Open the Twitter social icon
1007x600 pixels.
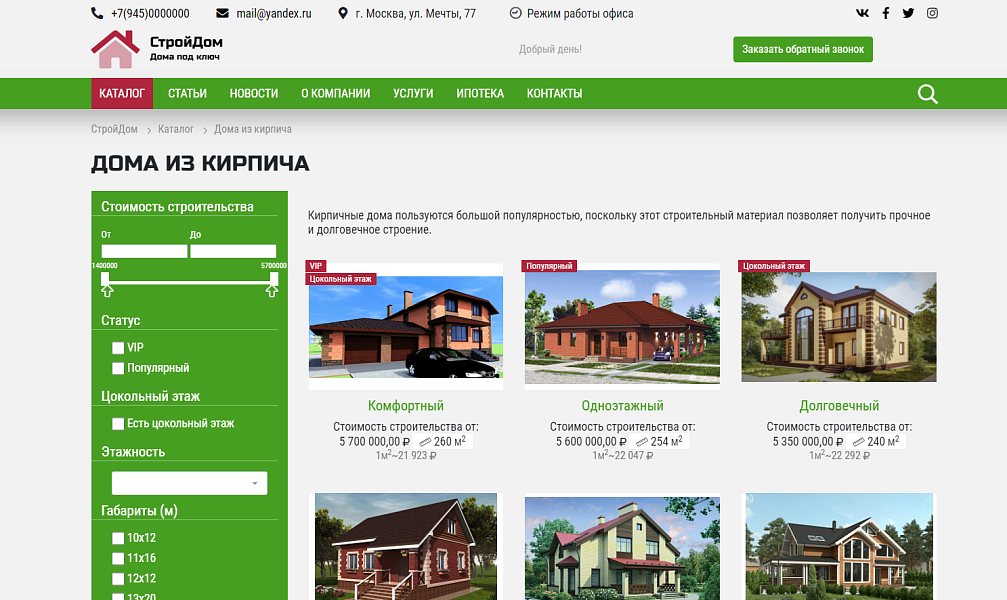coord(908,14)
